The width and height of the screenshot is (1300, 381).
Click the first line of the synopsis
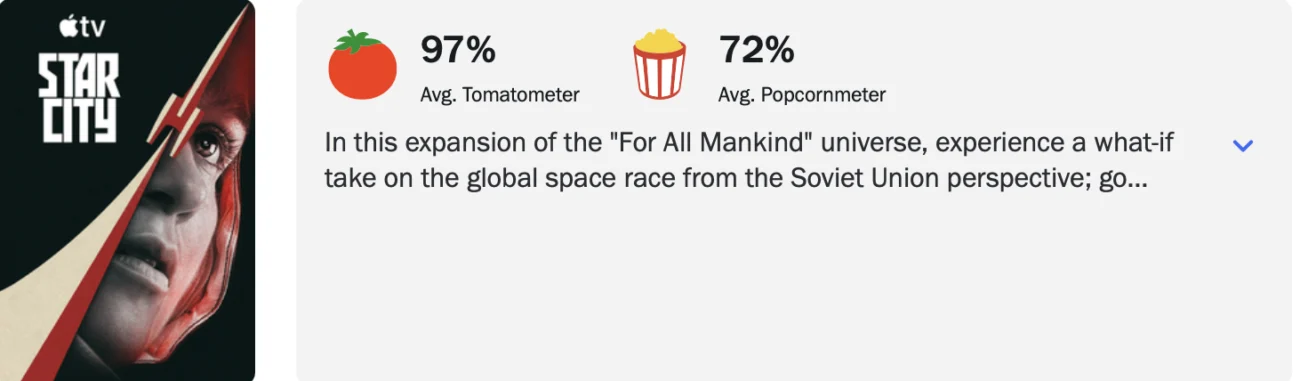[749, 143]
